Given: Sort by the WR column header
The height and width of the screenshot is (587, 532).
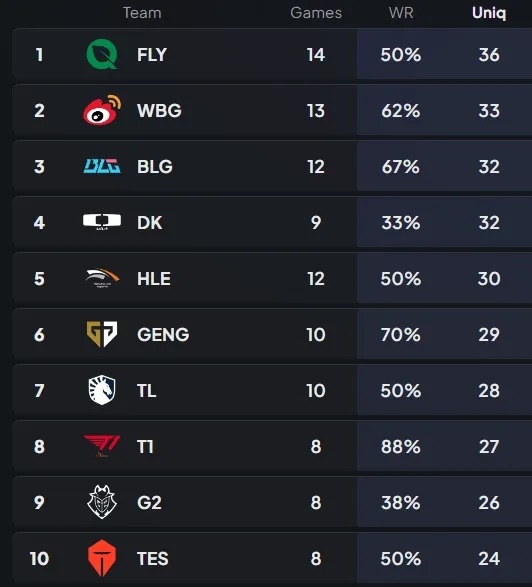Looking at the screenshot, I should tap(401, 13).
